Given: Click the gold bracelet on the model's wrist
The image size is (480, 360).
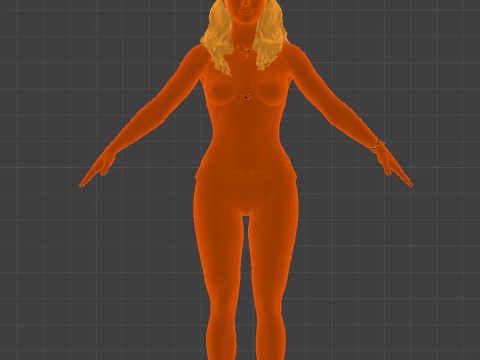Looking at the screenshot, I should click(x=377, y=146).
